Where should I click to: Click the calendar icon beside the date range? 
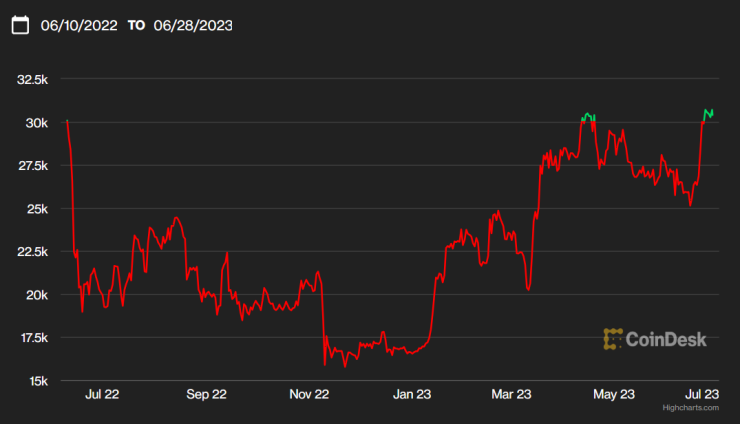click(x=20, y=25)
